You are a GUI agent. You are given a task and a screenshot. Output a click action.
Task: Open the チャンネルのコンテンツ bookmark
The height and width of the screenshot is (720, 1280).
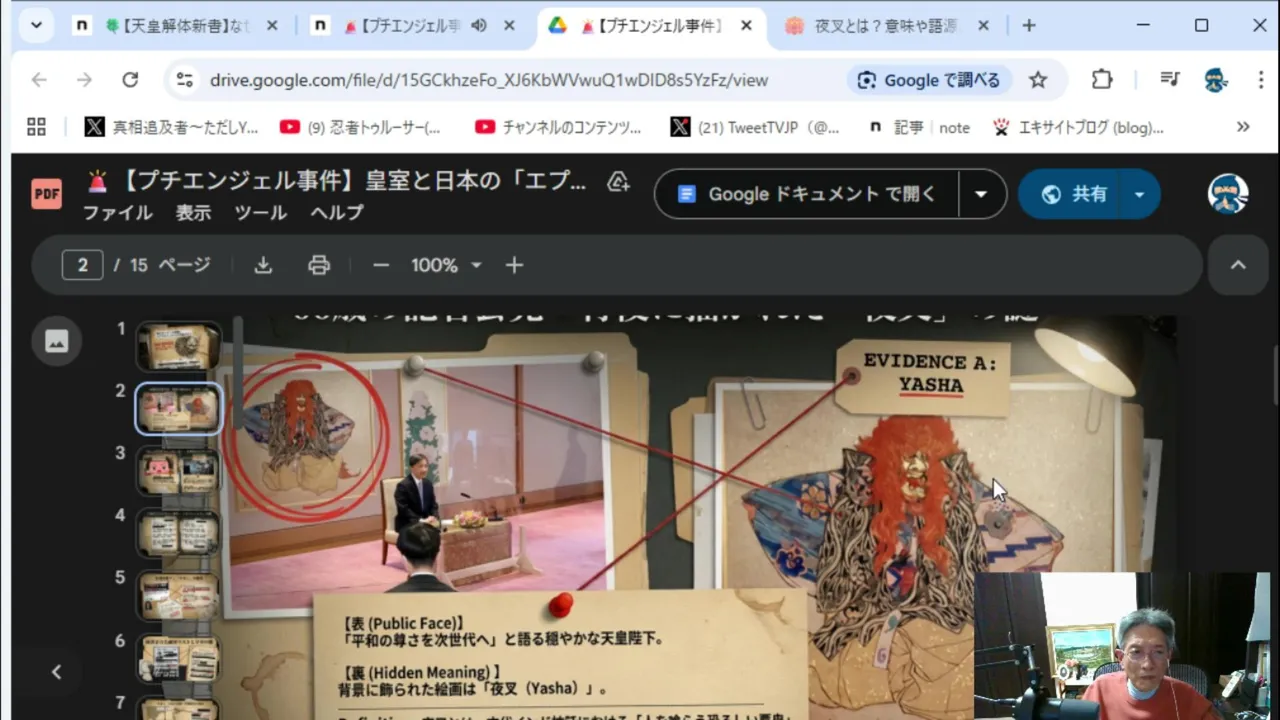click(x=558, y=127)
